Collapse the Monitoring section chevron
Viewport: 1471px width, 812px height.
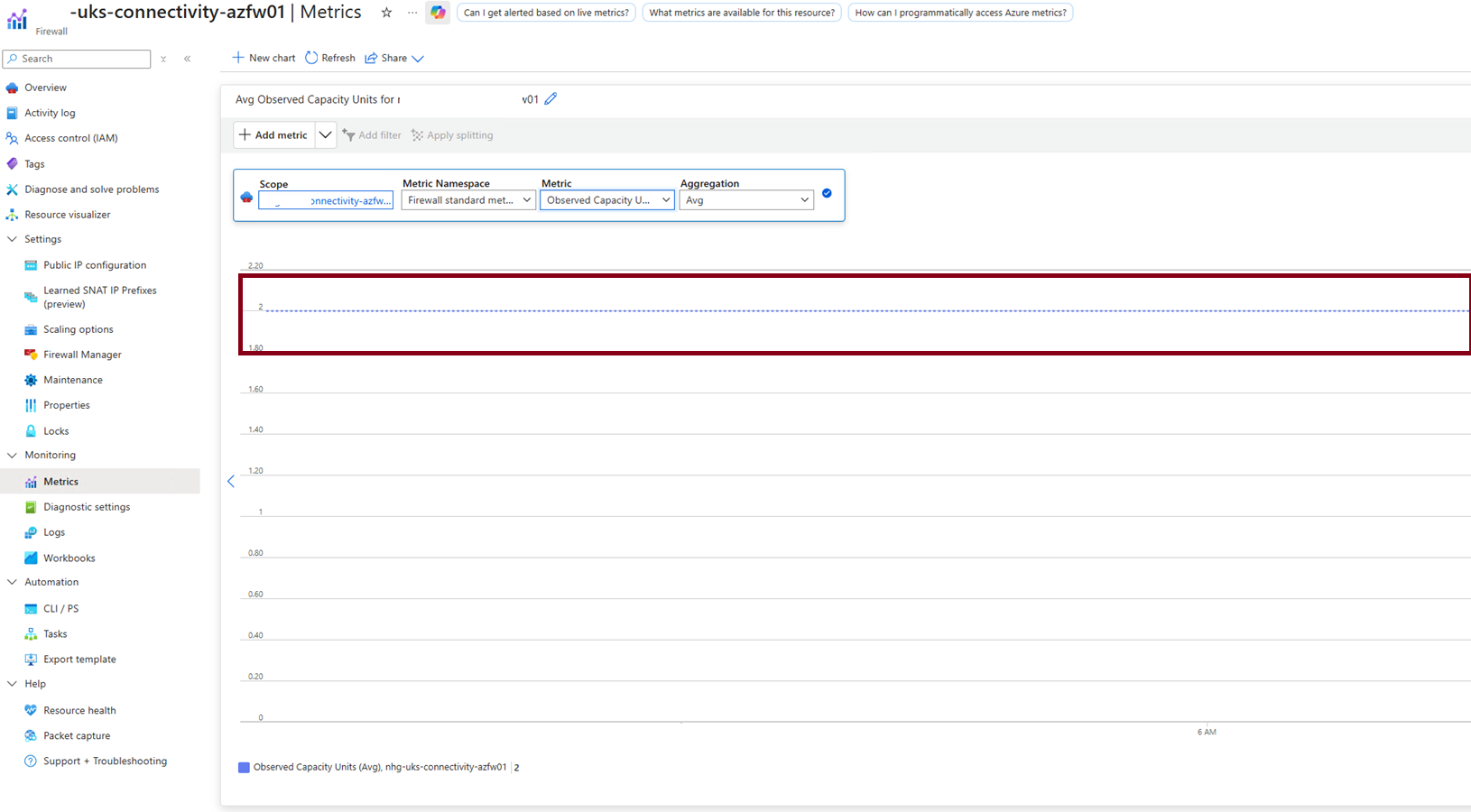tap(12, 456)
